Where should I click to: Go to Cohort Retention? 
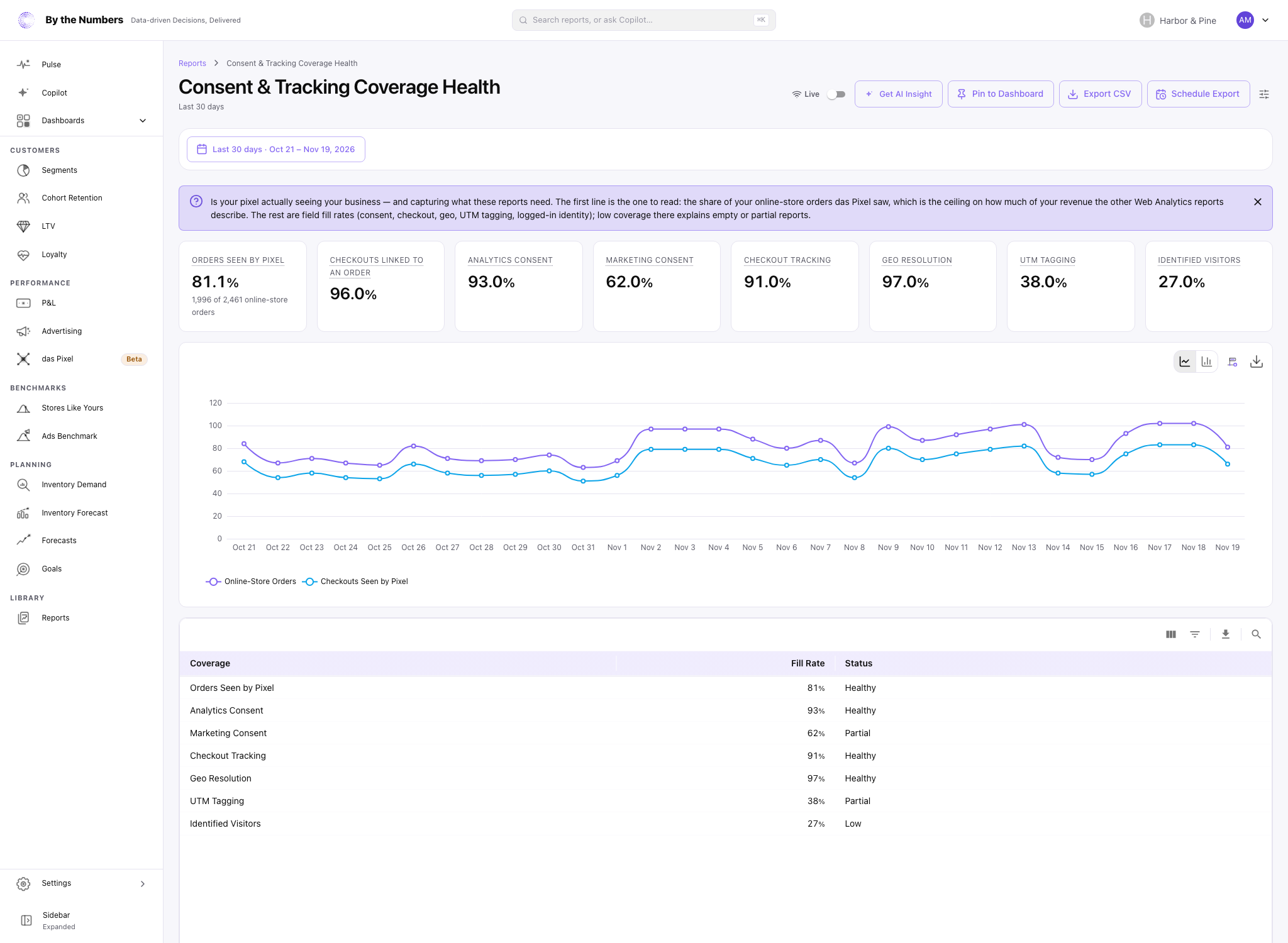pos(81,198)
